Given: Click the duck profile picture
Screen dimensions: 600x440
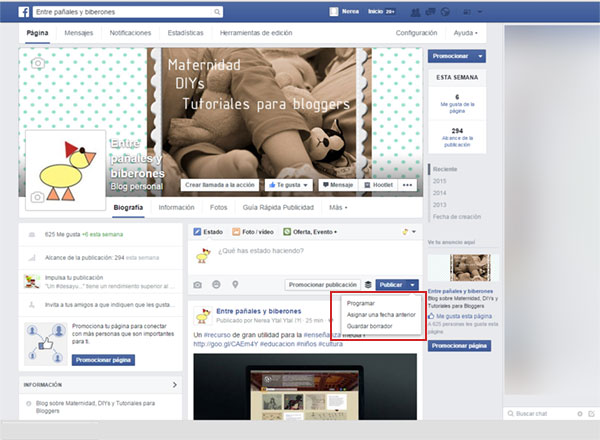Looking at the screenshot, I should tap(65, 170).
